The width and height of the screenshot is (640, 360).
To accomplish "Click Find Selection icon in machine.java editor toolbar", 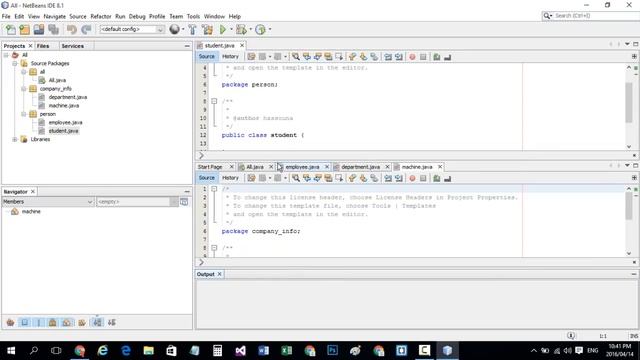I will click(296, 178).
